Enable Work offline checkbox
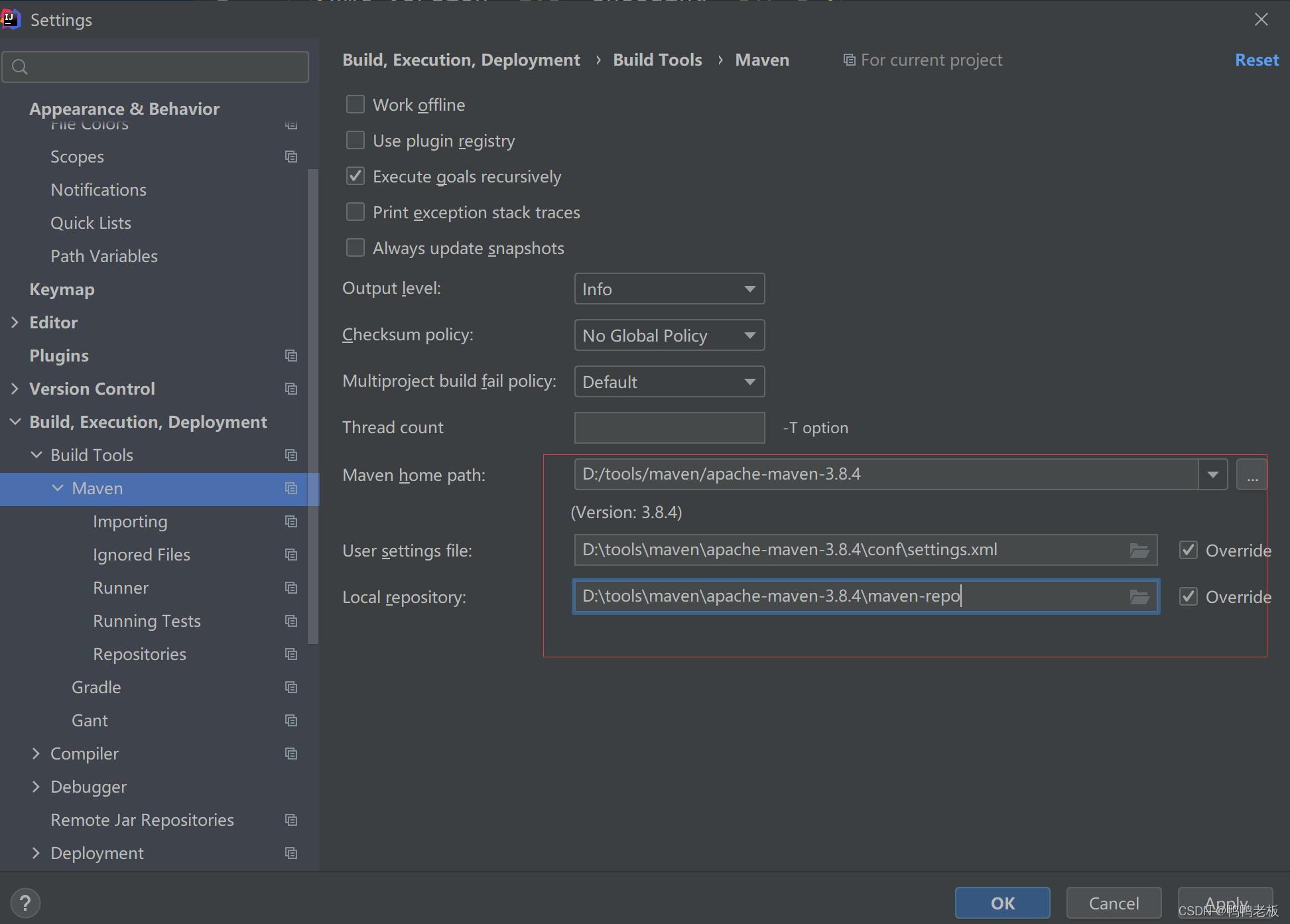This screenshot has width=1290, height=924. click(x=355, y=104)
